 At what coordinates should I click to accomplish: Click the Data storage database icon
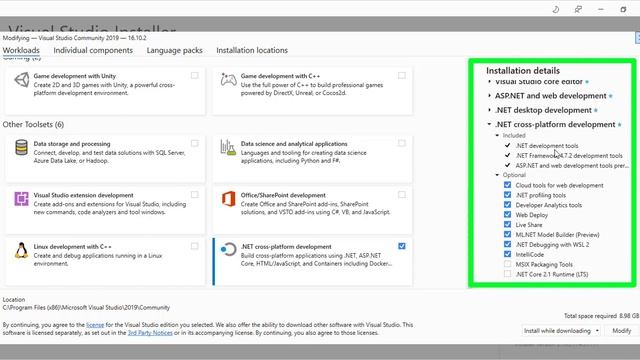[22, 147]
